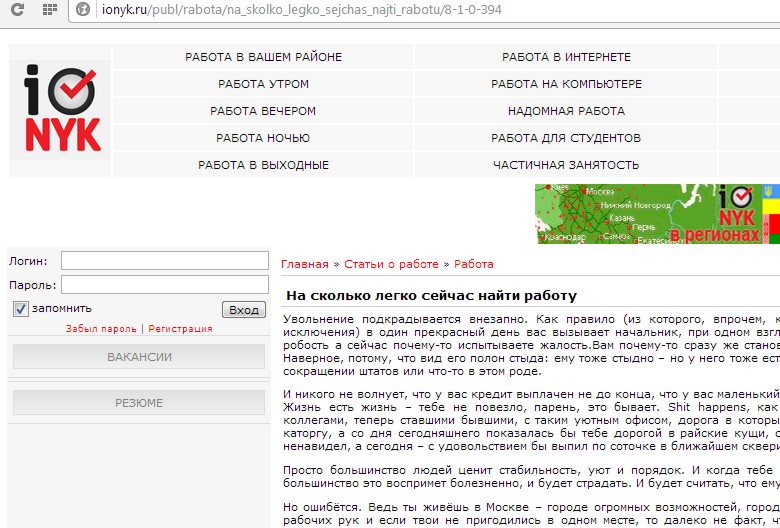Go home via the iONYK logo
The image size is (780, 528).
[x=60, y=110]
